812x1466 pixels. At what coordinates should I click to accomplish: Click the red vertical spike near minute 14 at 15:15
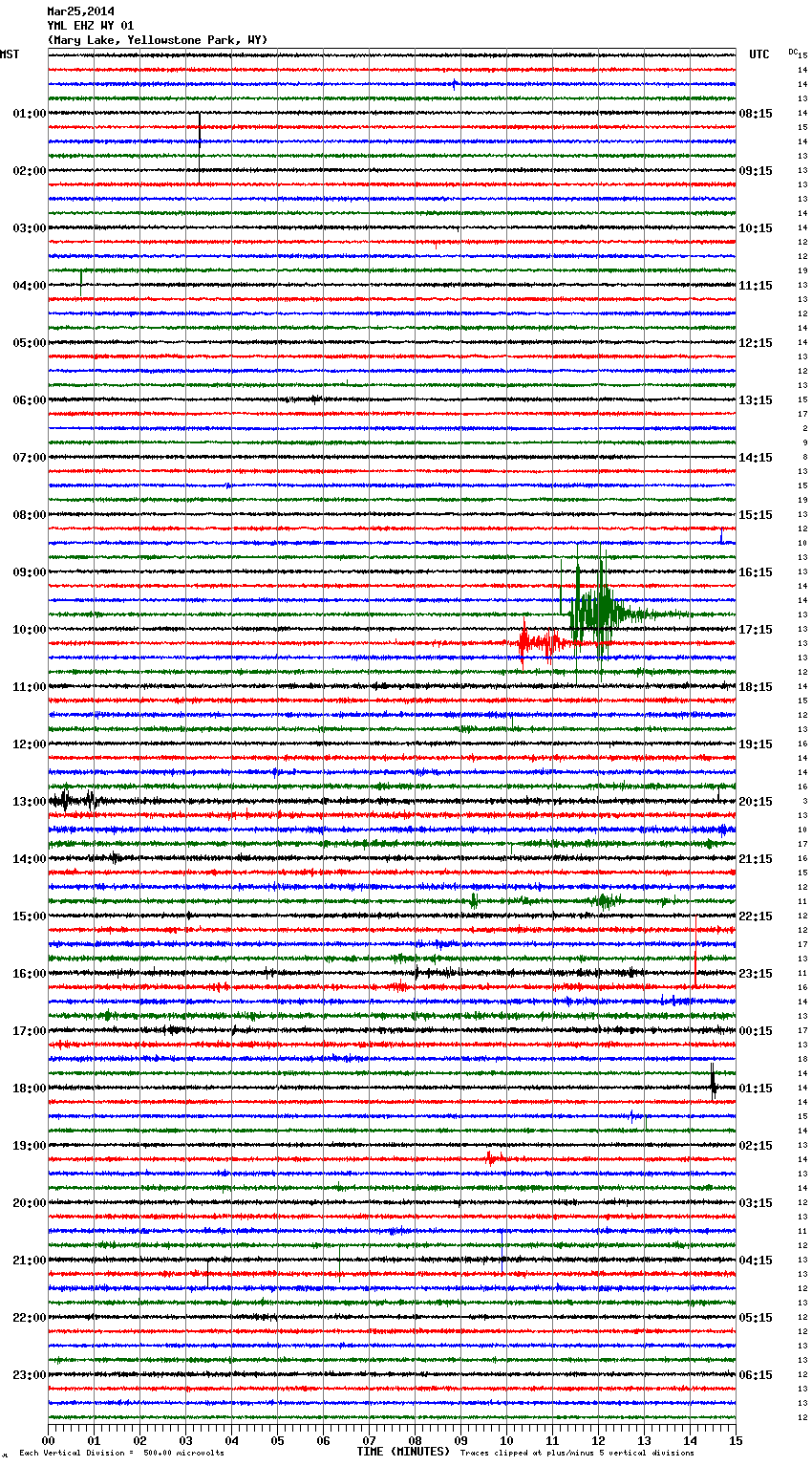(695, 951)
